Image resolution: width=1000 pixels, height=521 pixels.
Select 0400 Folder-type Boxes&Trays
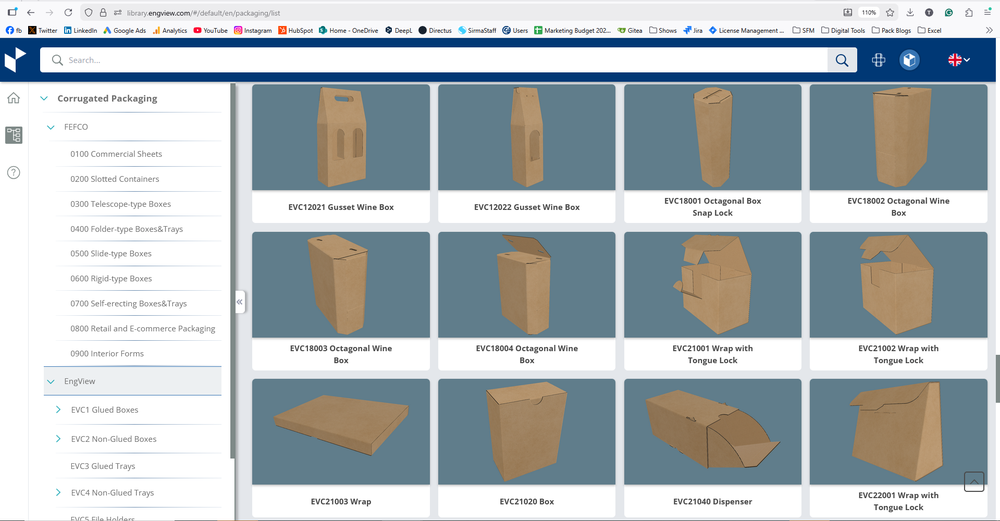[126, 229]
